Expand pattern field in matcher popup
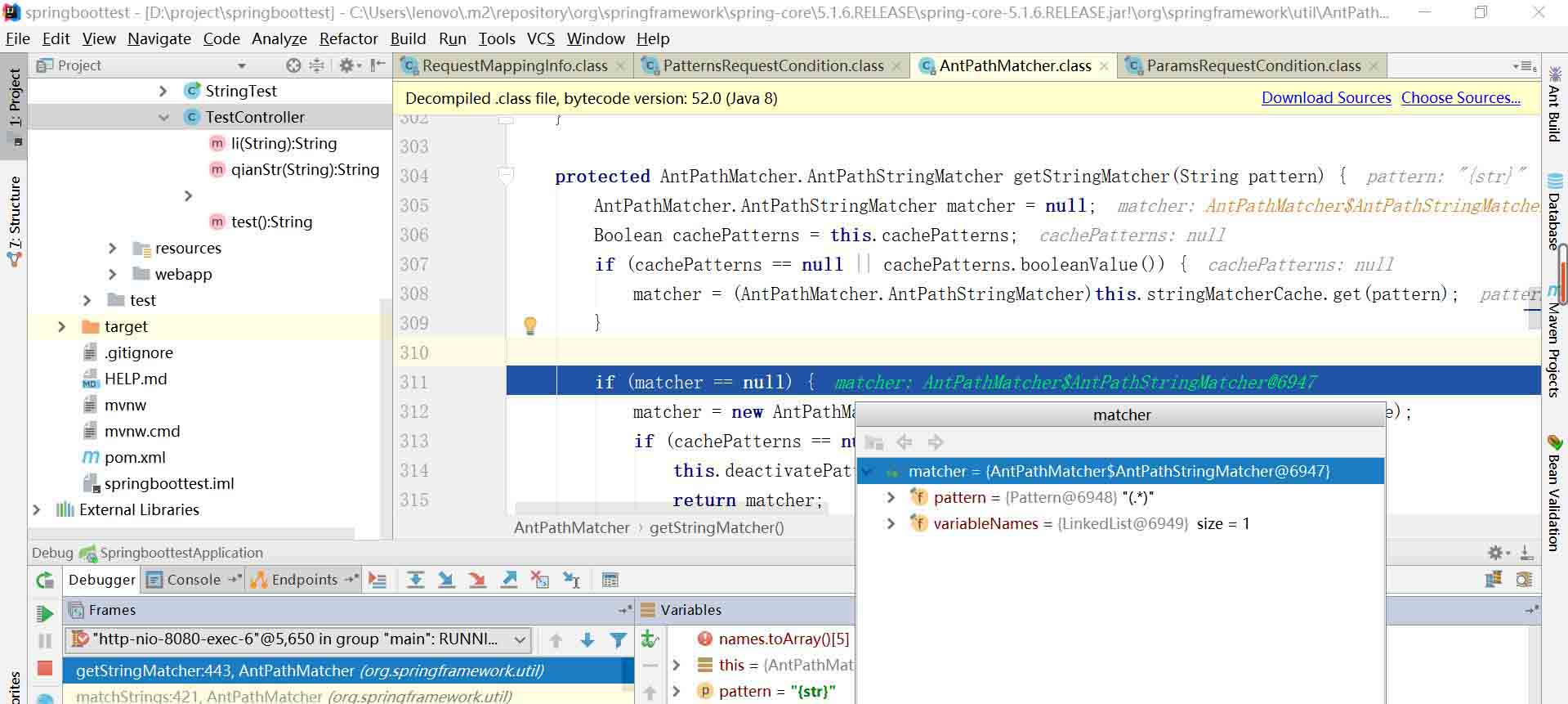1568x704 pixels. click(x=891, y=497)
